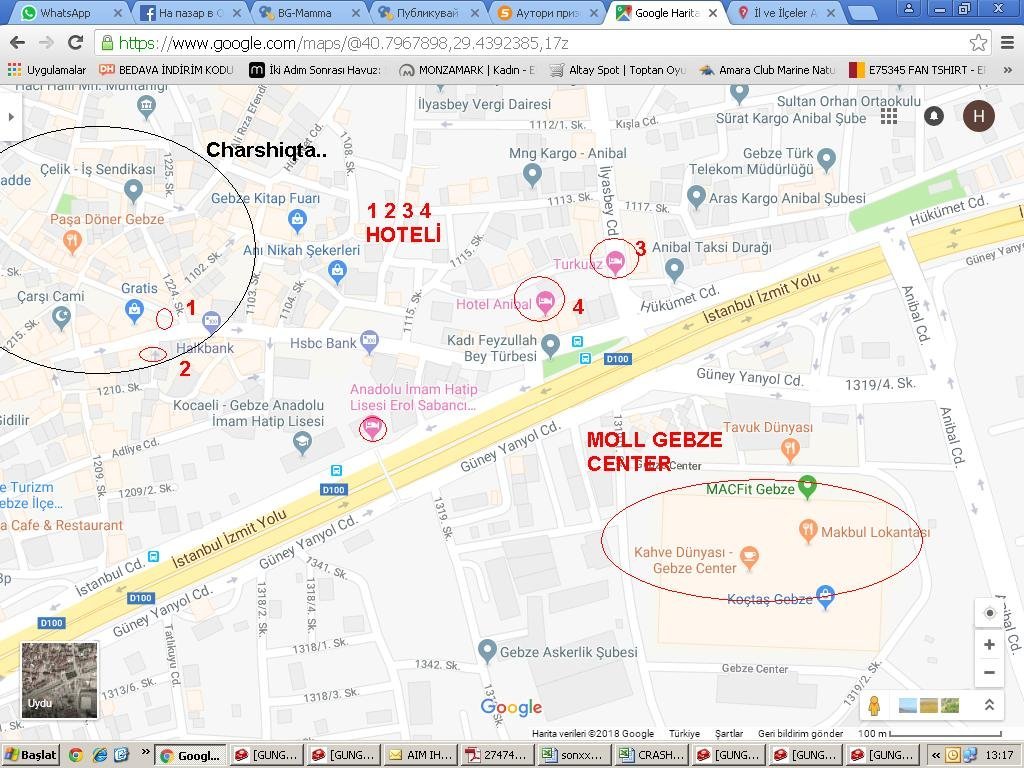Switch to the İl ve İlçeler tab
The width and height of the screenshot is (1024, 768).
click(x=786, y=12)
